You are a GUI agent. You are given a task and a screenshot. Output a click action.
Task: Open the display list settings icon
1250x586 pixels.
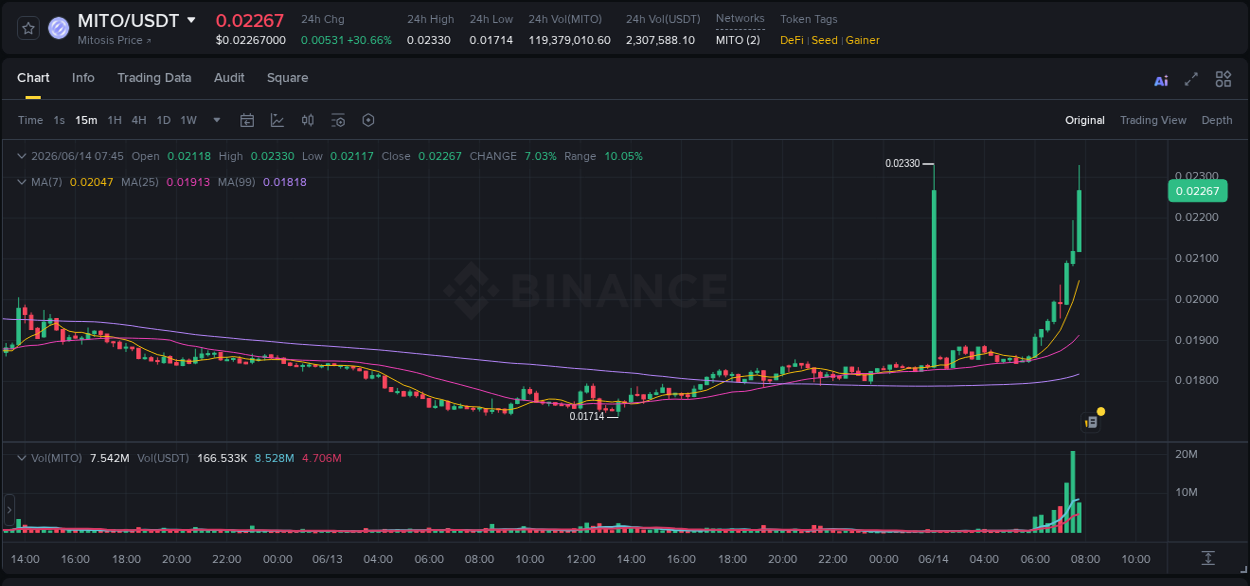click(x=338, y=120)
